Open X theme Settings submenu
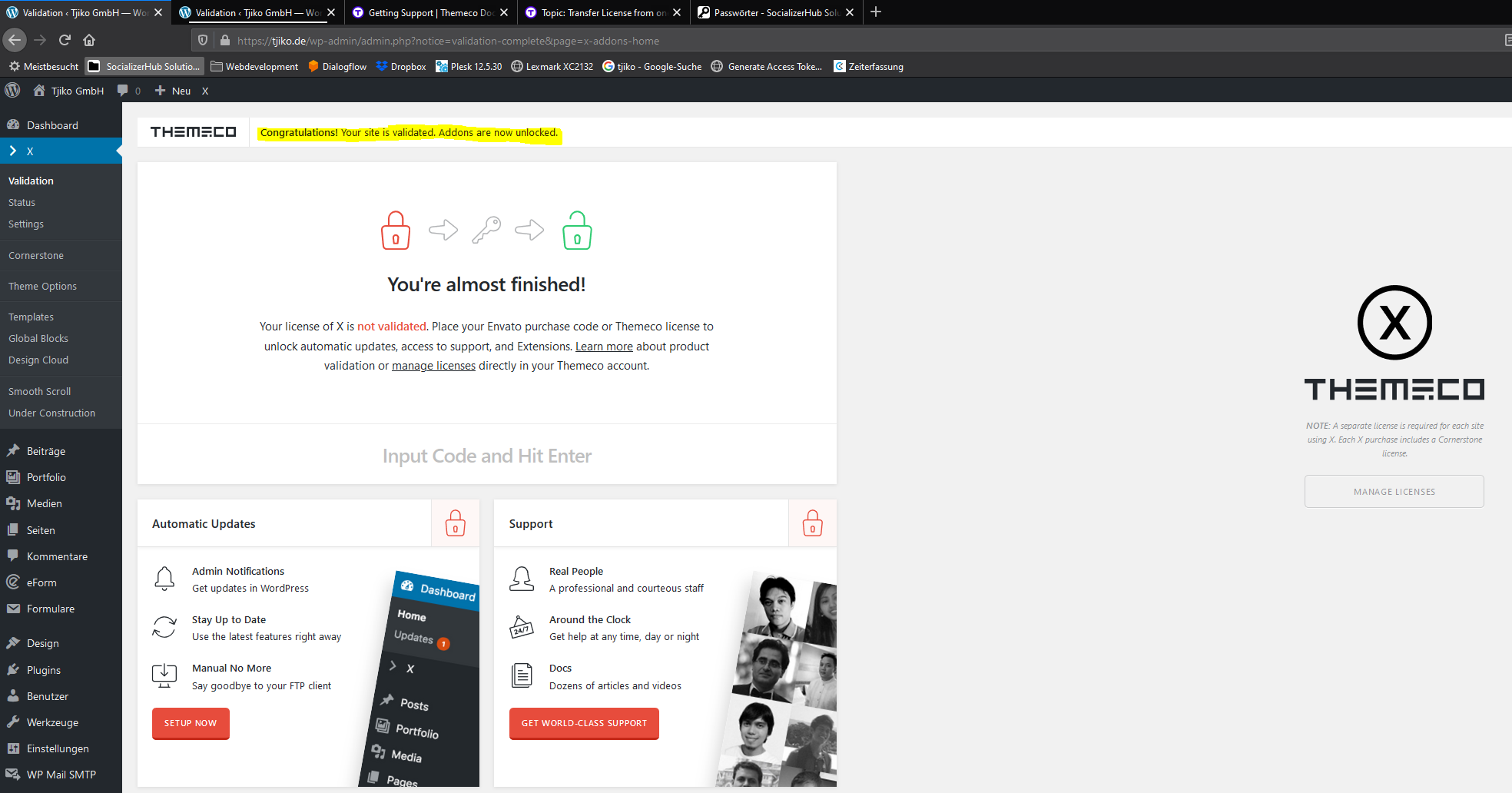Screen dimensions: 1512x793 [x=26, y=224]
